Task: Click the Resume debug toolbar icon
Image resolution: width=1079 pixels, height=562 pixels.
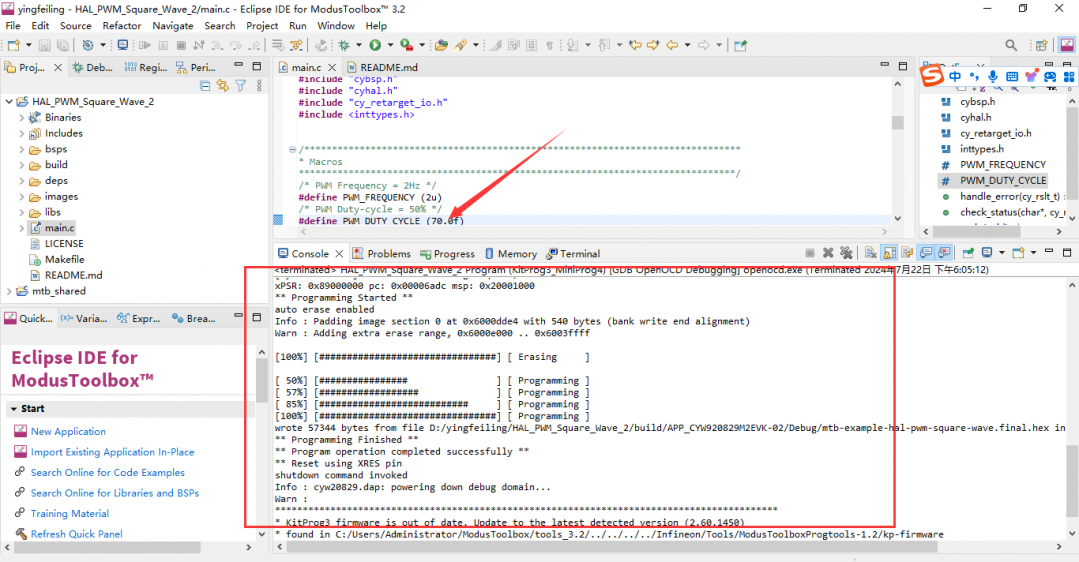Action: coord(145,45)
